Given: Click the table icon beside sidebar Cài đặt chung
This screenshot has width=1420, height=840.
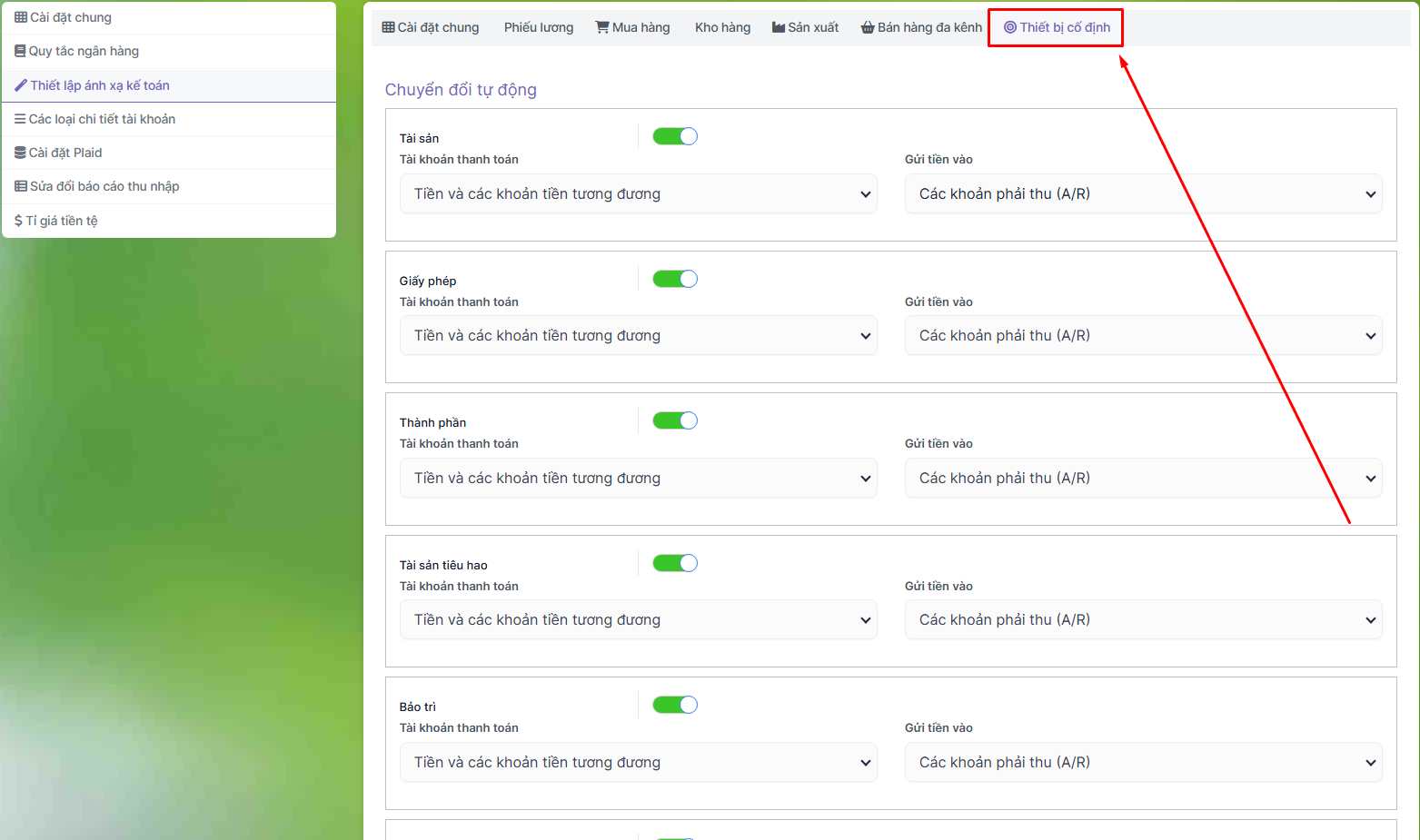Looking at the screenshot, I should coord(21,17).
